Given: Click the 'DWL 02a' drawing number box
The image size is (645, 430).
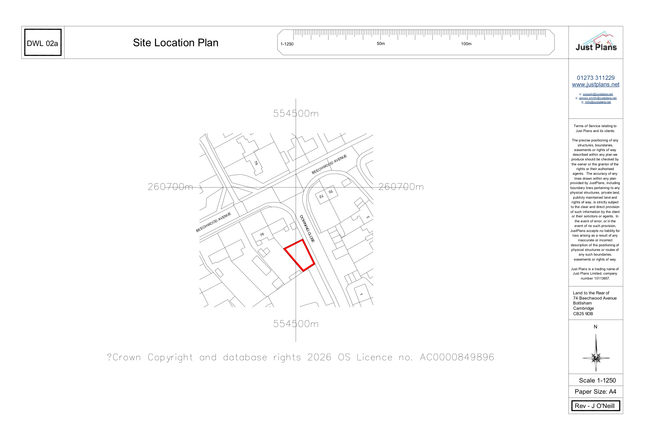Looking at the screenshot, I should coord(43,42).
